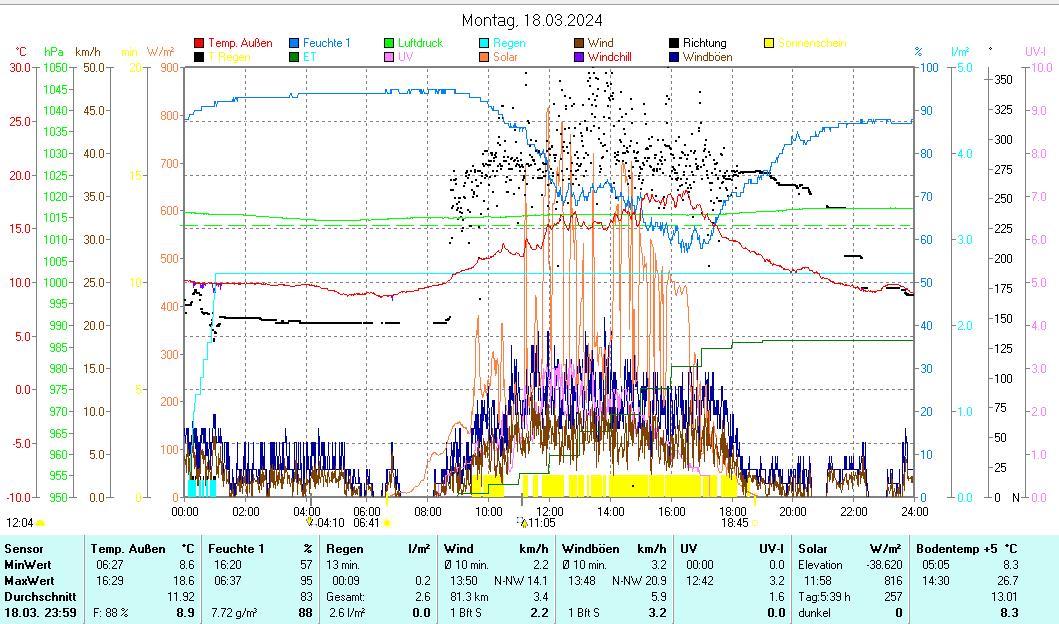Viewport: 1059px width, 624px height.
Task: Click the Feuchte 1 table header
Action: 236,549
